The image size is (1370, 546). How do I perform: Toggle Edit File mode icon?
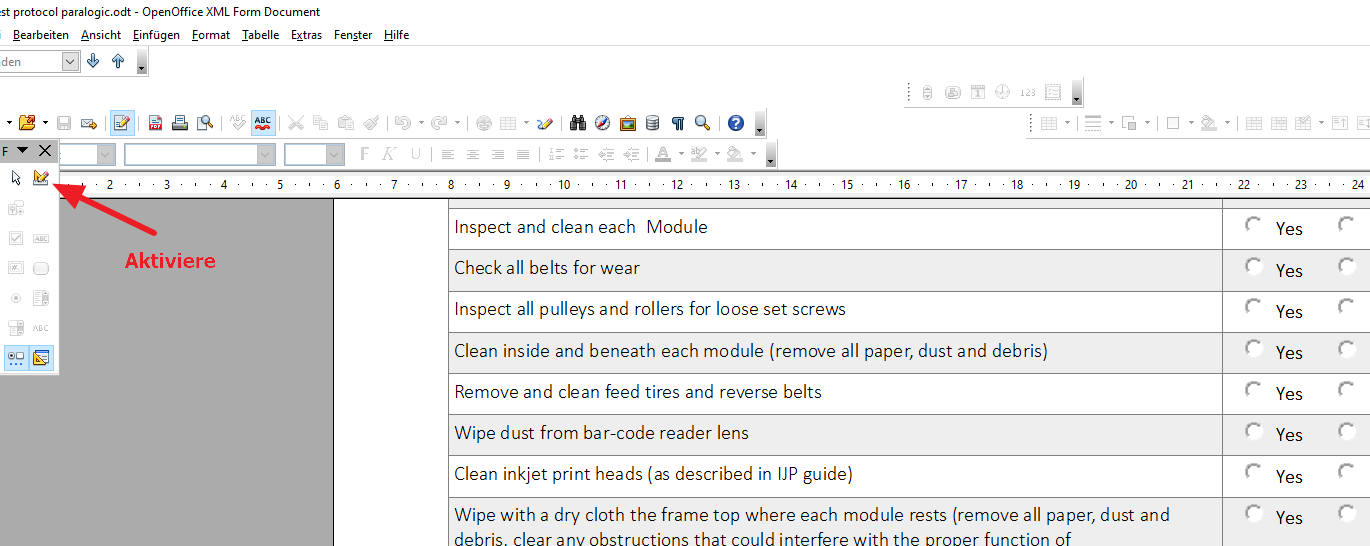pyautogui.click(x=122, y=123)
